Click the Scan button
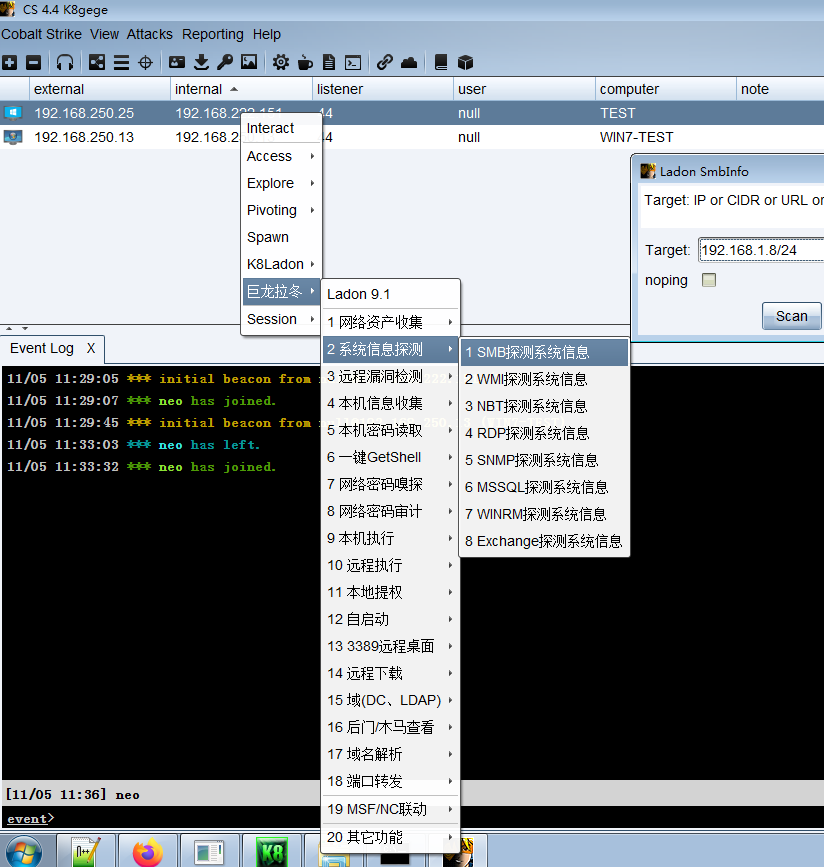 pos(791,316)
